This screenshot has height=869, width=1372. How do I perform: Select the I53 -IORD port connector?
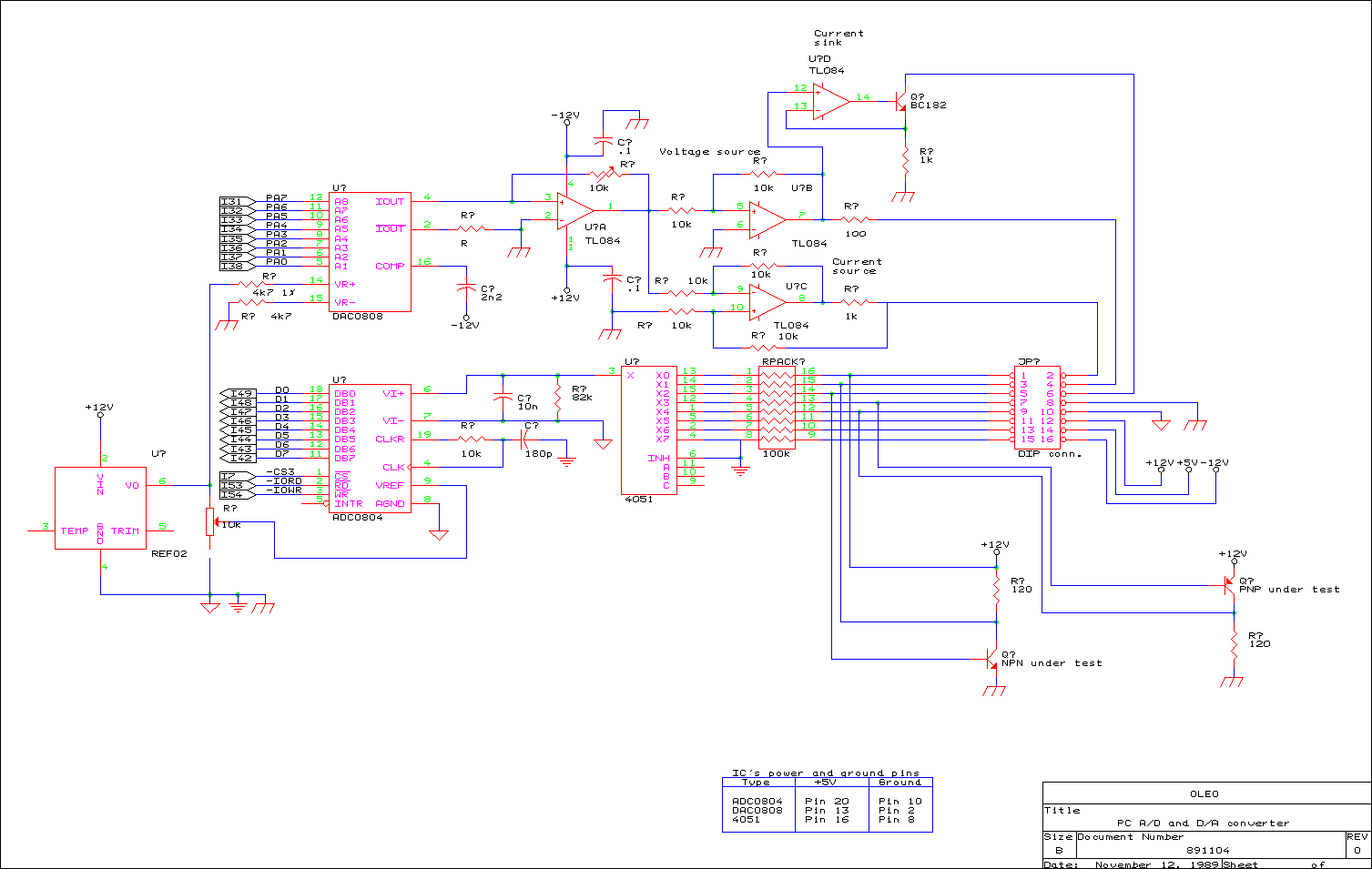point(238,485)
